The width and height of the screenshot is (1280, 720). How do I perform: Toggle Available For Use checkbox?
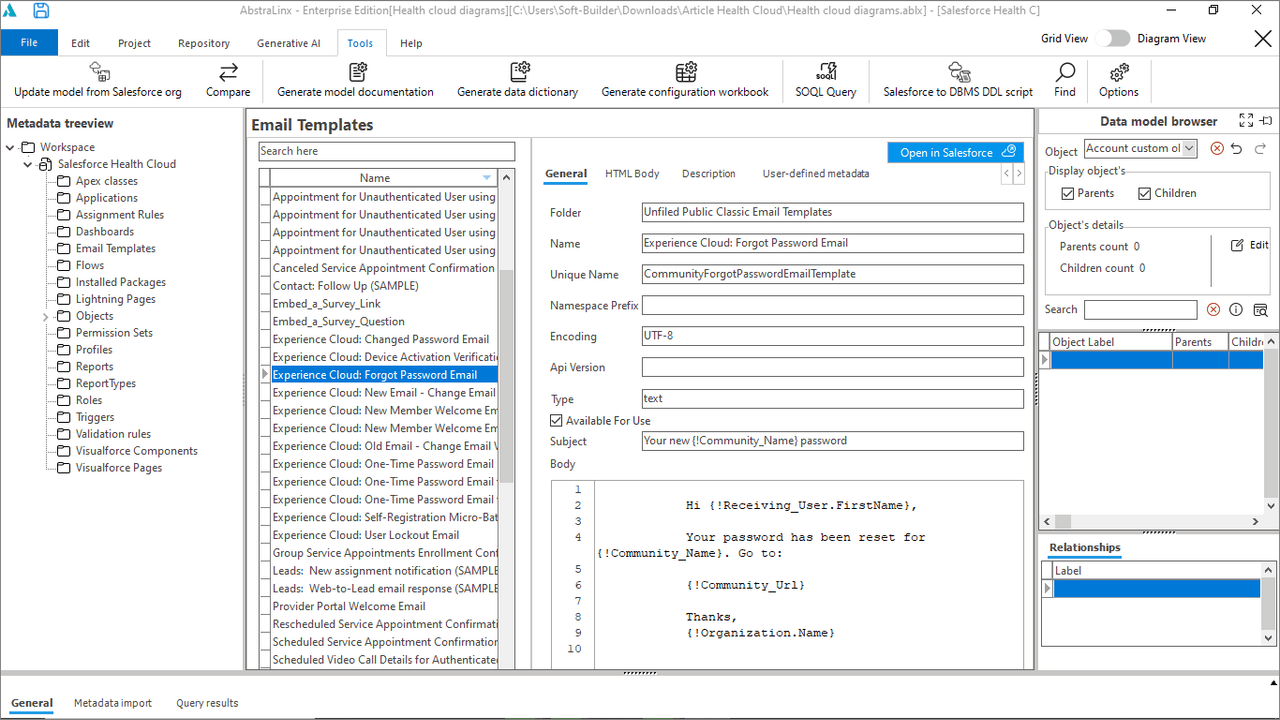556,421
